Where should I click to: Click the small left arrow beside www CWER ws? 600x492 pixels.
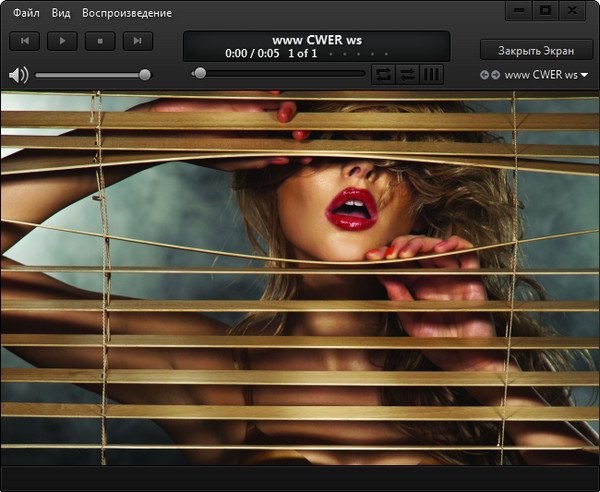485,75
